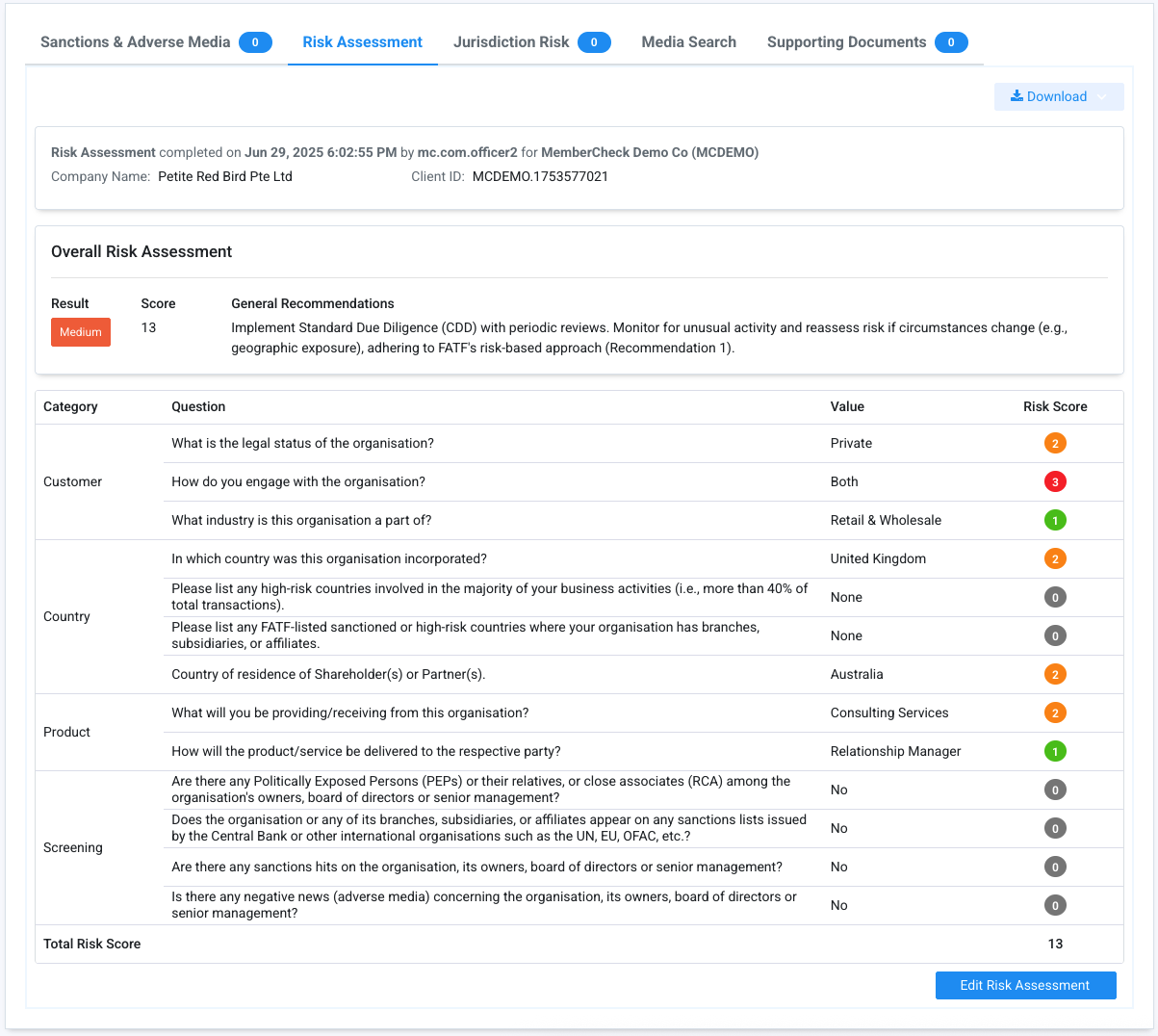This screenshot has height=1036, width=1158.
Task: Select the Risk Assessment tab
Action: [x=362, y=42]
